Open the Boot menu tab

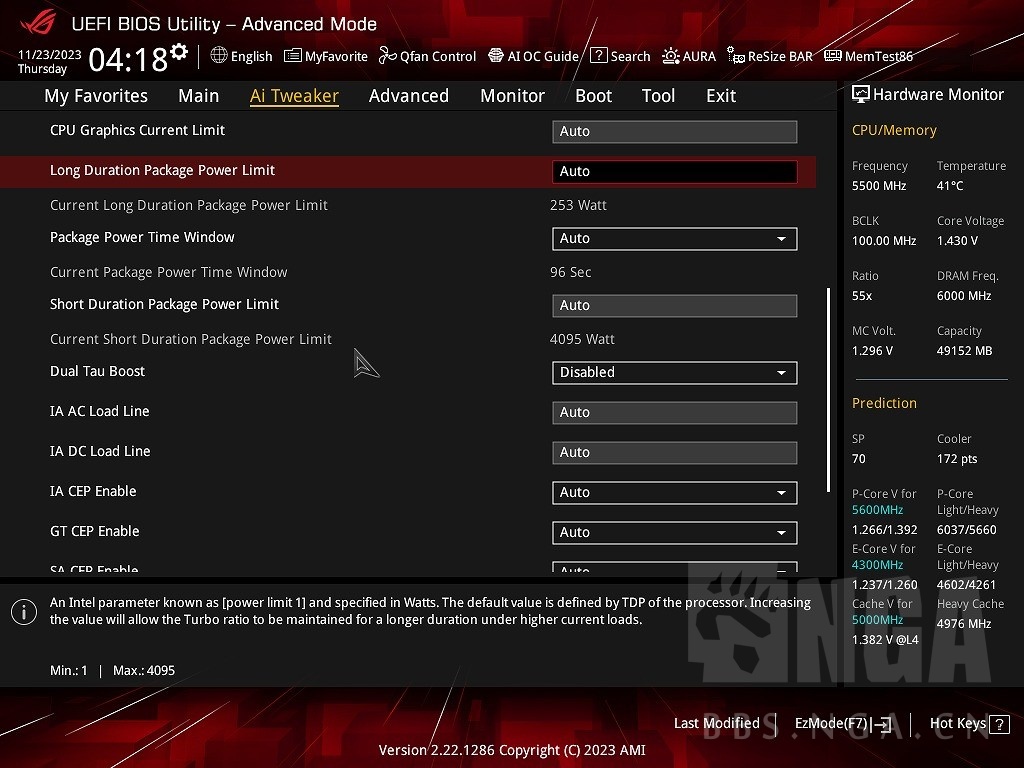pos(594,95)
